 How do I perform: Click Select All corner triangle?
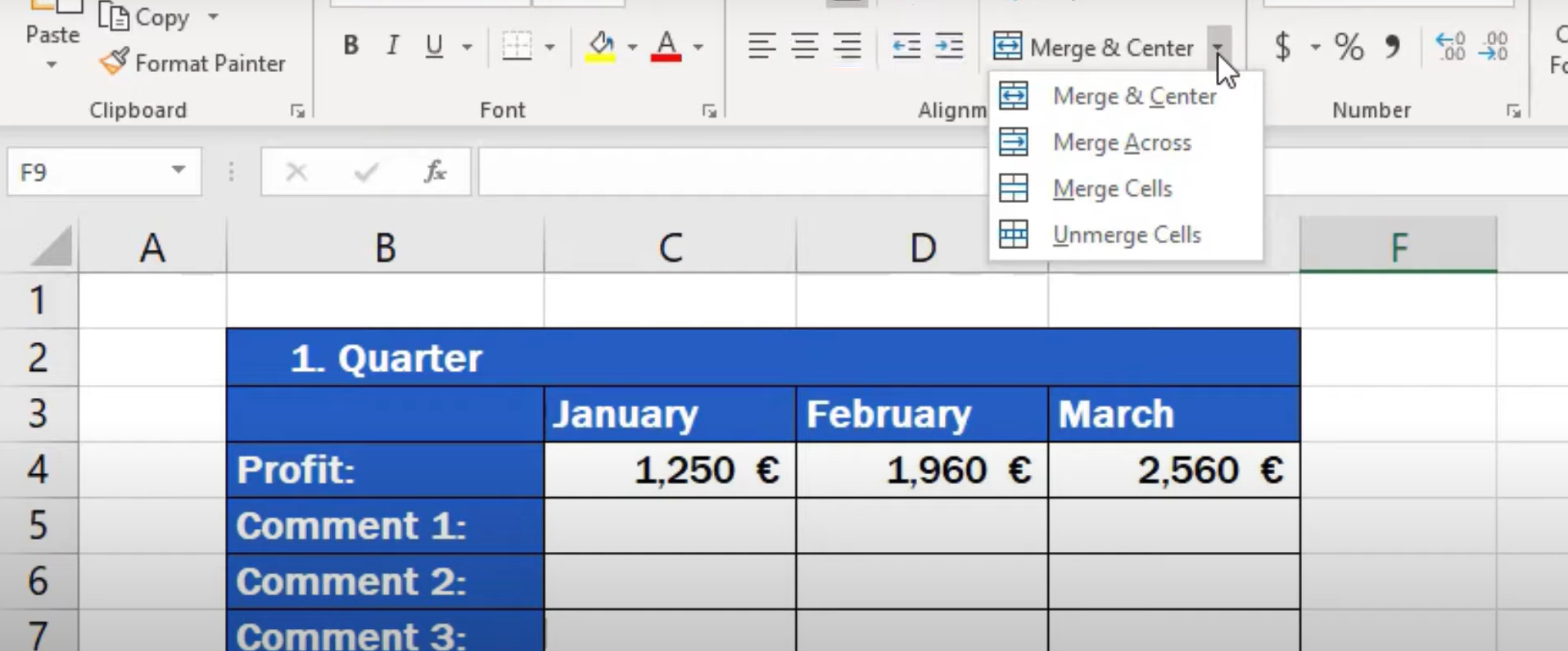pyautogui.click(x=51, y=246)
